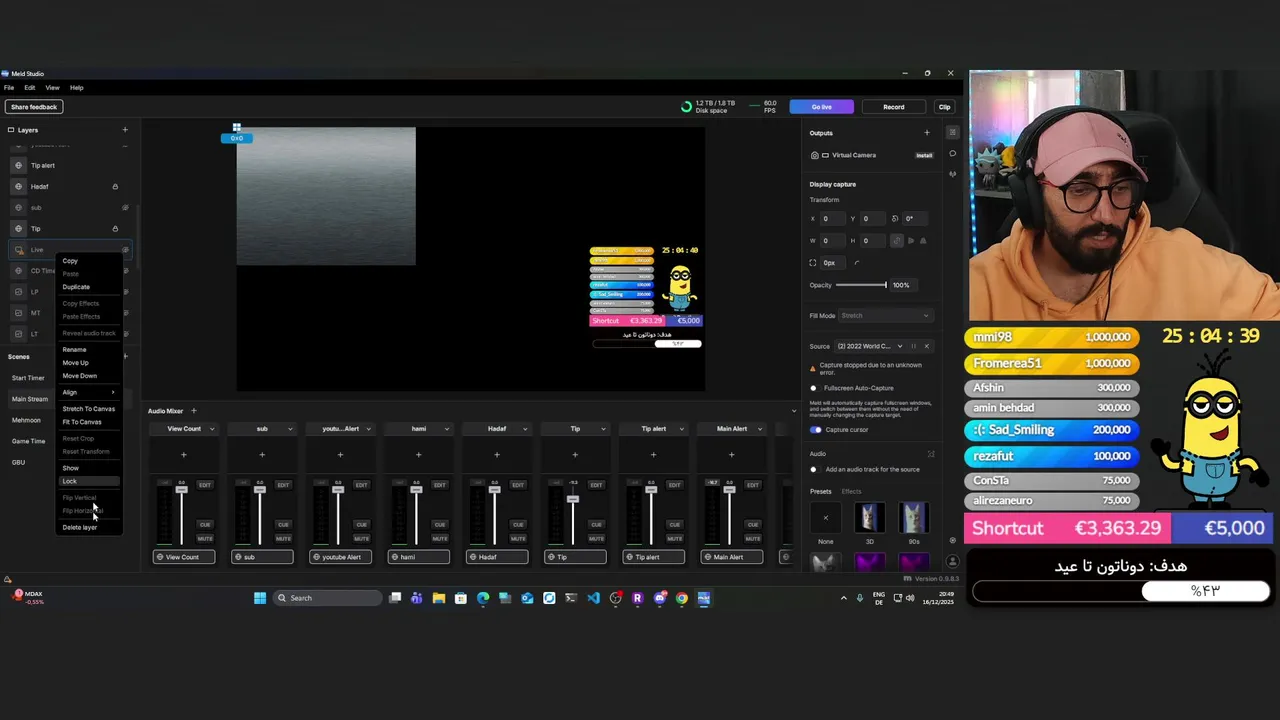Install the Virtual Camera

924,155
